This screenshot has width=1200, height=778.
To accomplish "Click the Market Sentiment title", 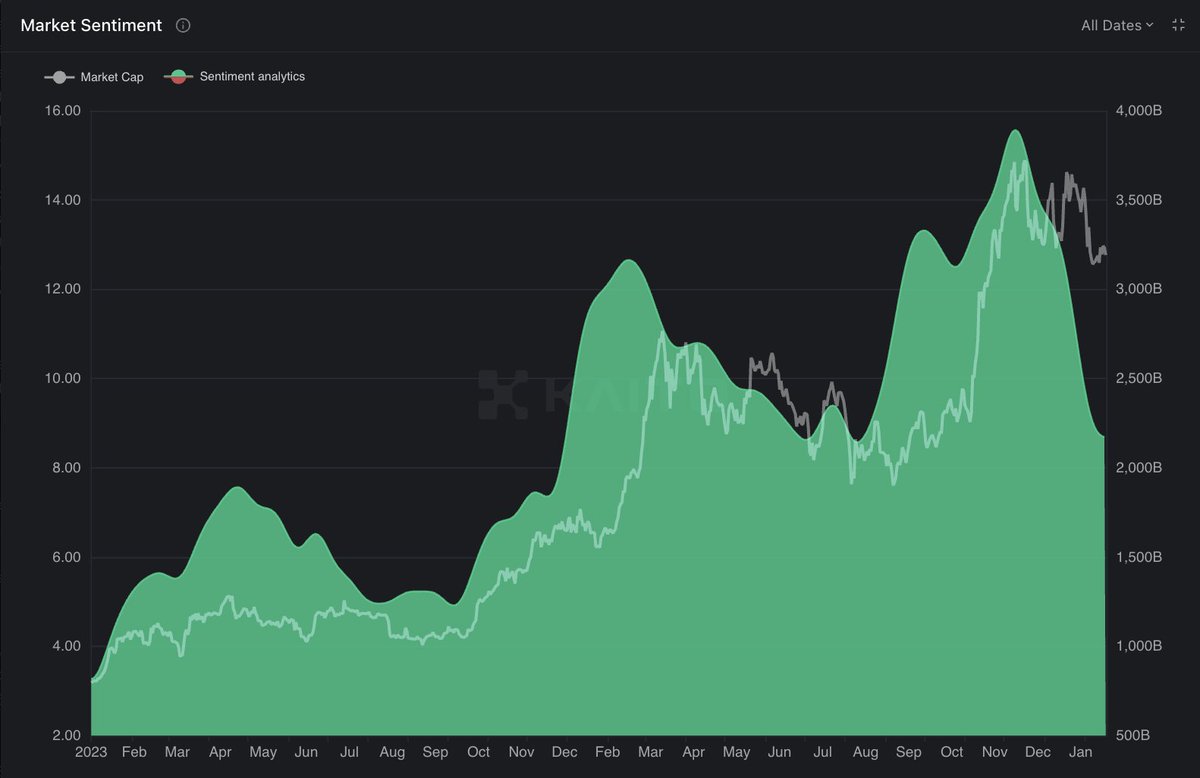I will 91,26.
